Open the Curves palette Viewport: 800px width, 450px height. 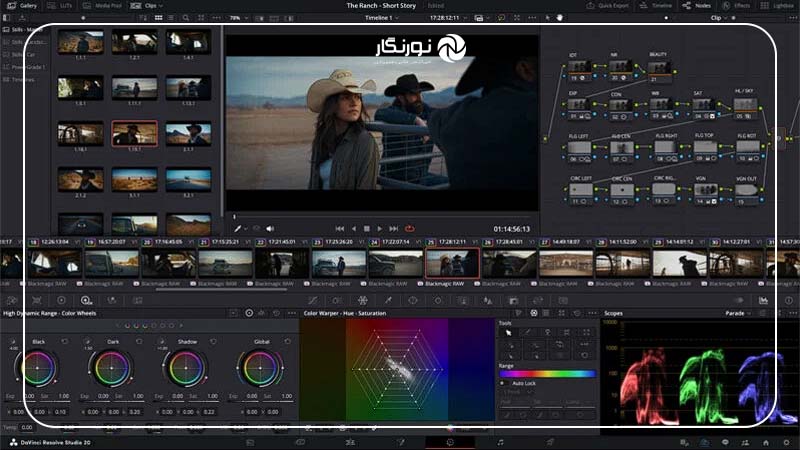coord(312,301)
